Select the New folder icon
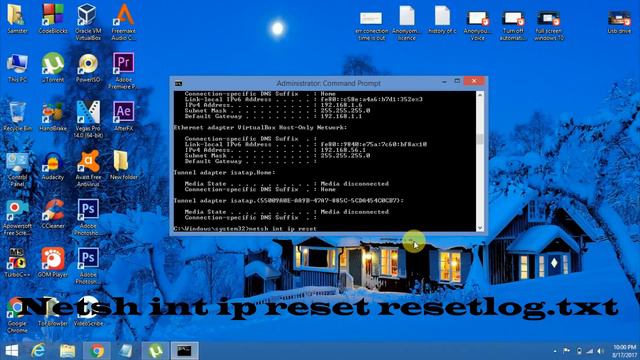 click(123, 166)
